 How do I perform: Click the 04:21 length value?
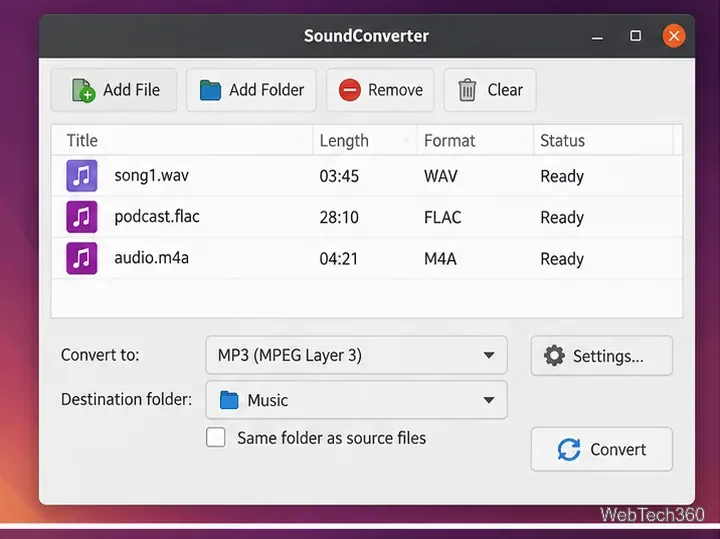click(339, 259)
